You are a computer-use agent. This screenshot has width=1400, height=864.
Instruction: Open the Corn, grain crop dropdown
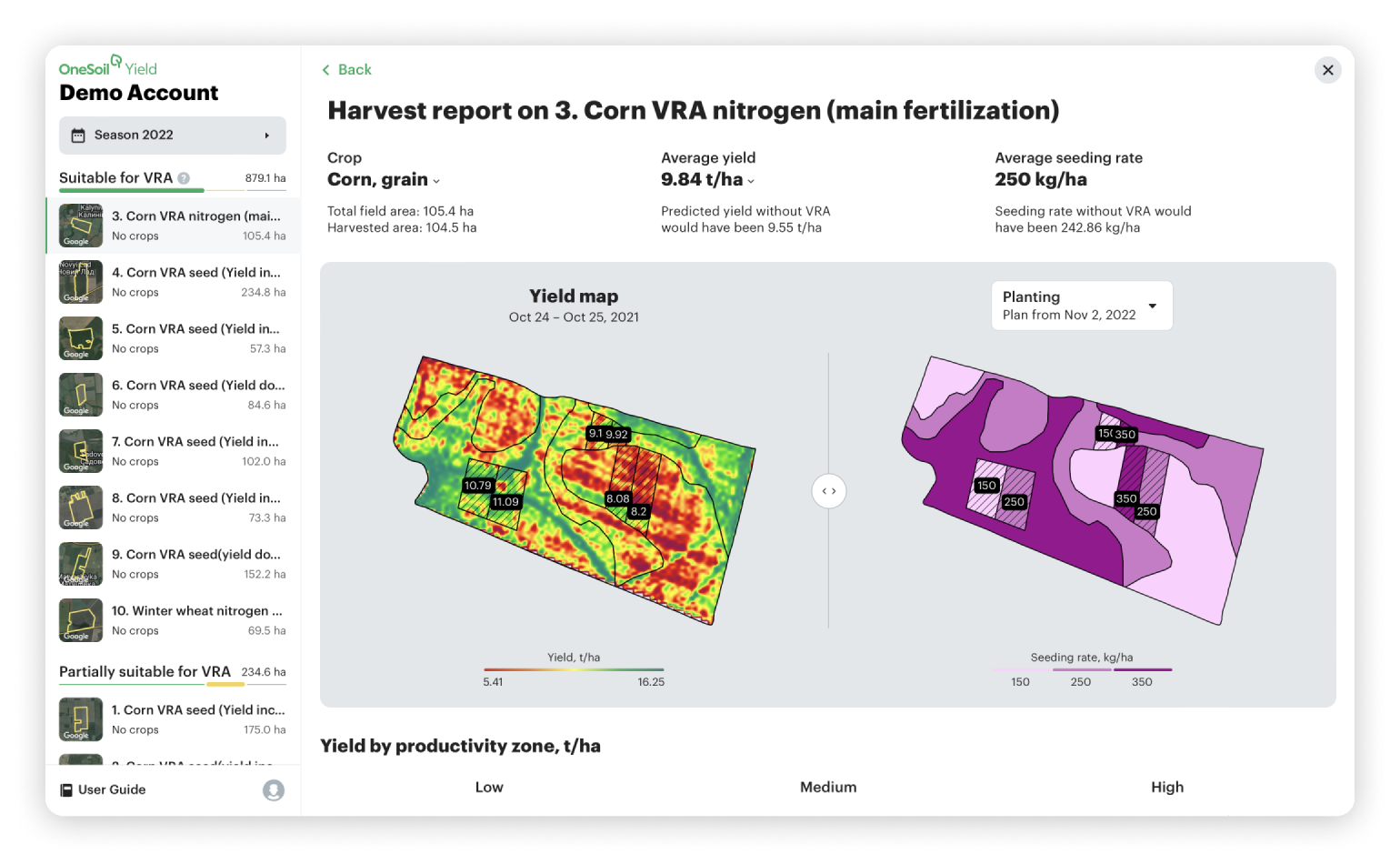pos(384,179)
